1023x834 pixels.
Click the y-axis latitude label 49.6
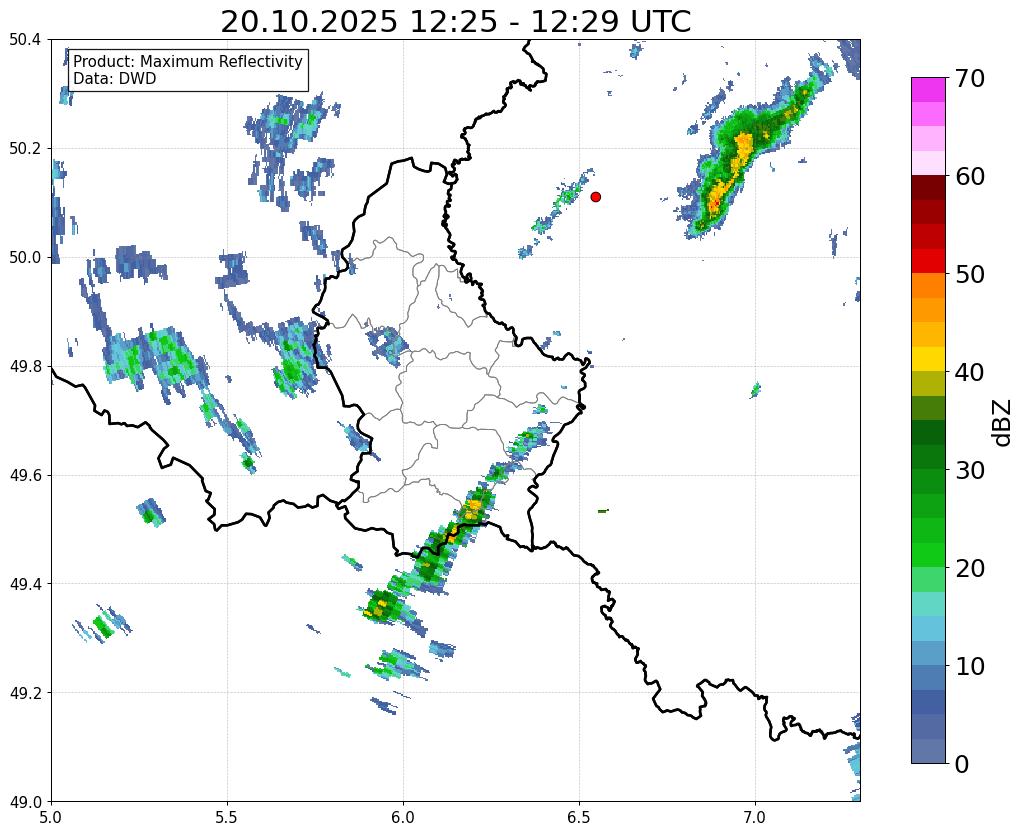[25, 476]
